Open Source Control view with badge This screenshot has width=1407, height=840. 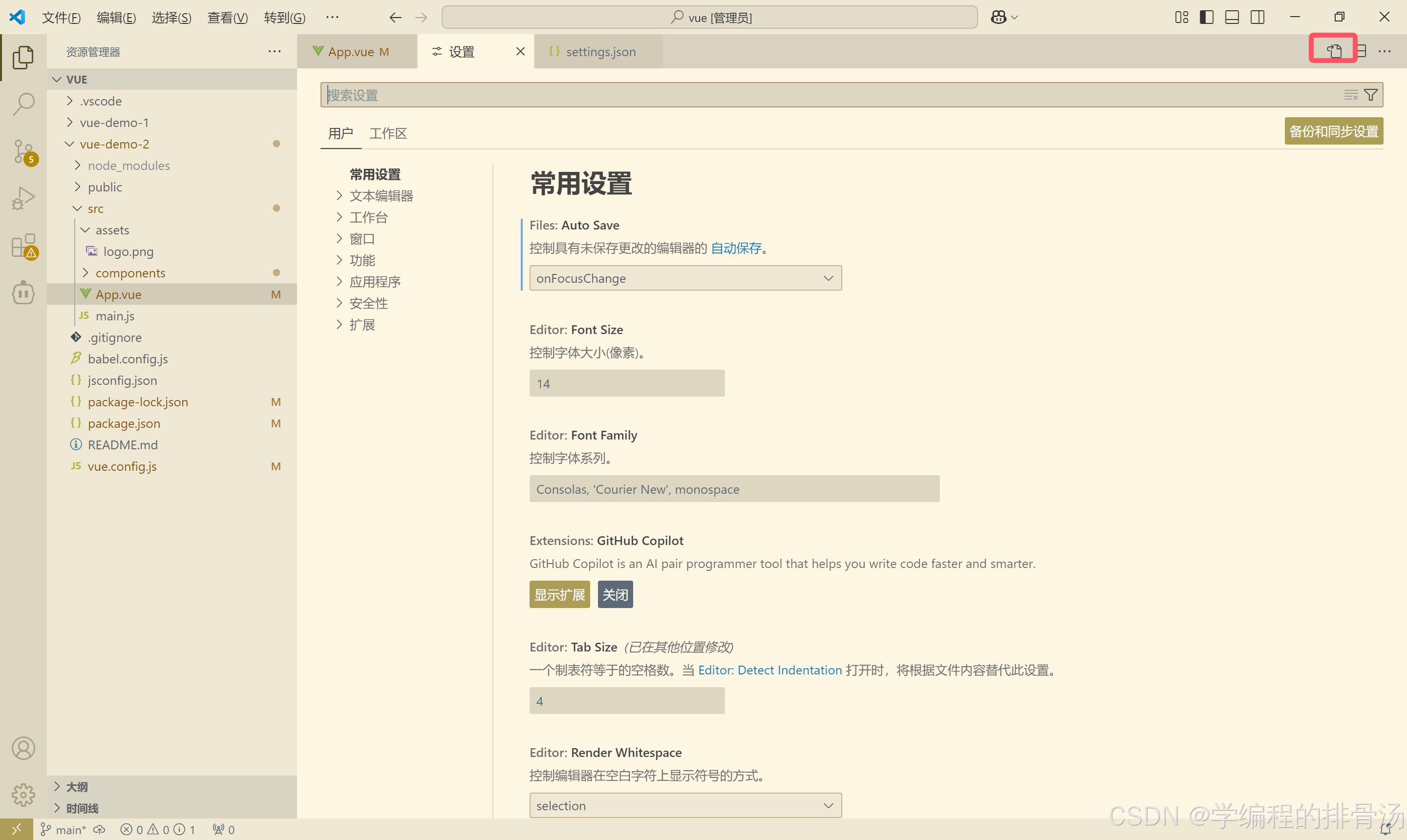[x=23, y=151]
